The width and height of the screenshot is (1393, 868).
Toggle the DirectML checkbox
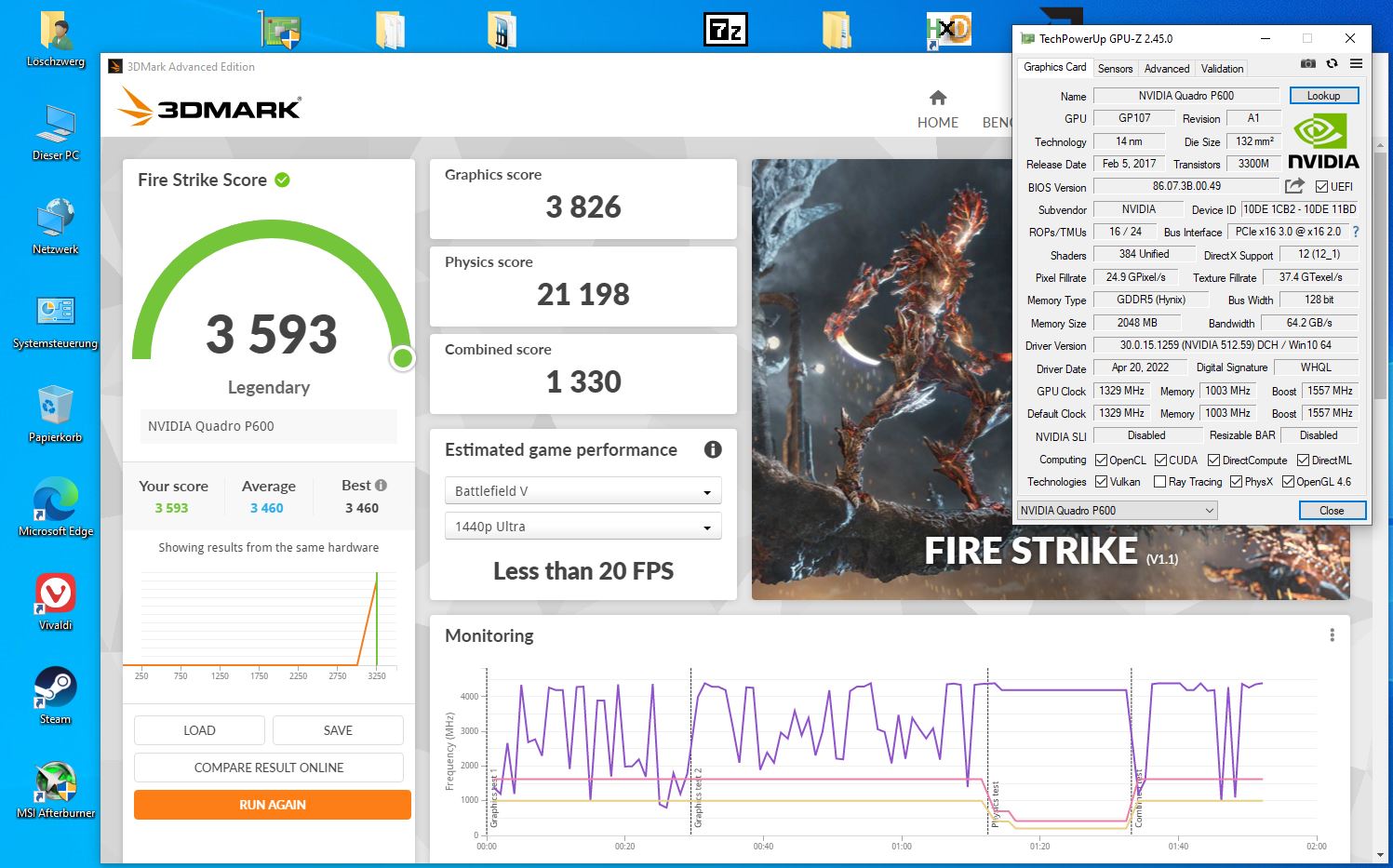coord(1304,460)
